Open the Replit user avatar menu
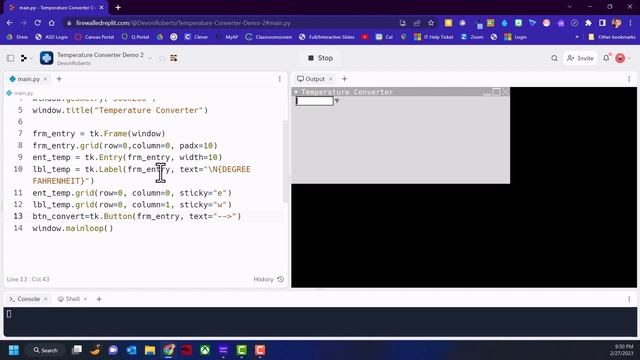 620,58
